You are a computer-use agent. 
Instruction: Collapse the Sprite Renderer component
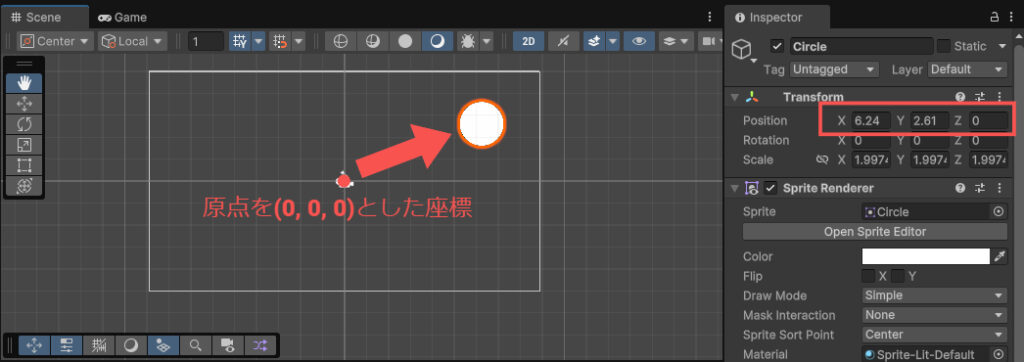pyautogui.click(x=735, y=189)
